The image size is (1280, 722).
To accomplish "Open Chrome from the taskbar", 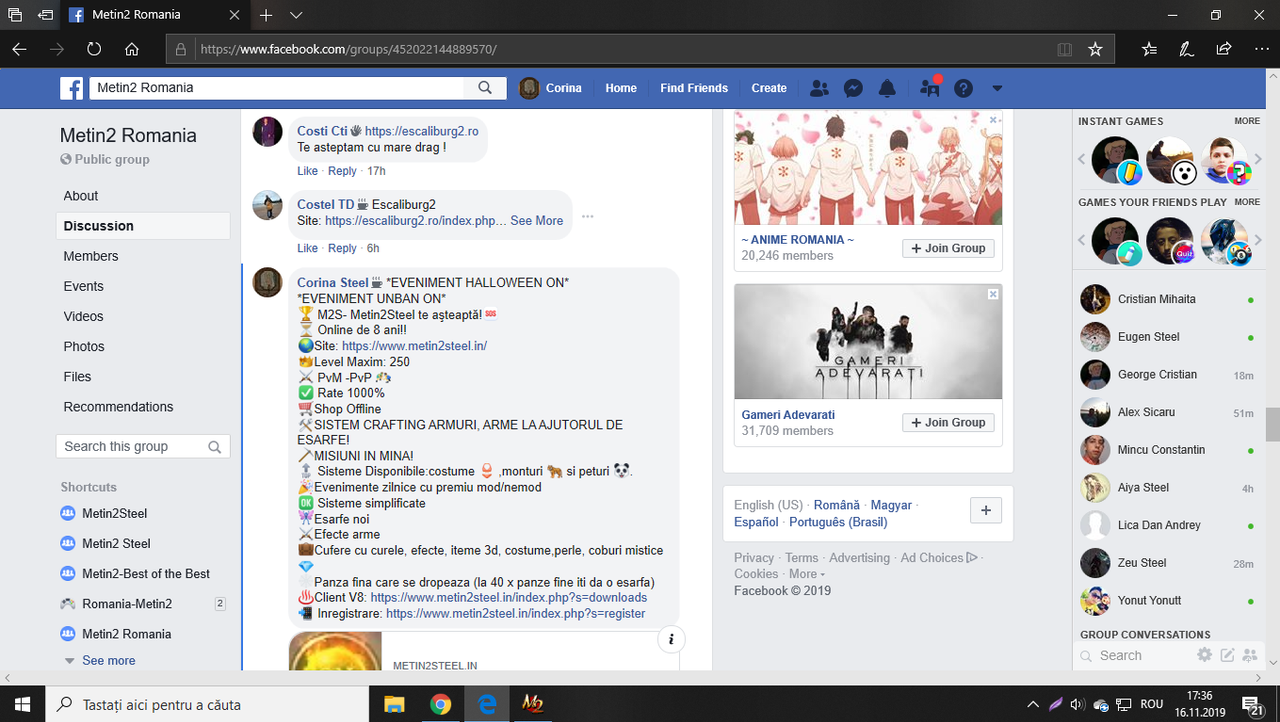I will tap(440, 704).
